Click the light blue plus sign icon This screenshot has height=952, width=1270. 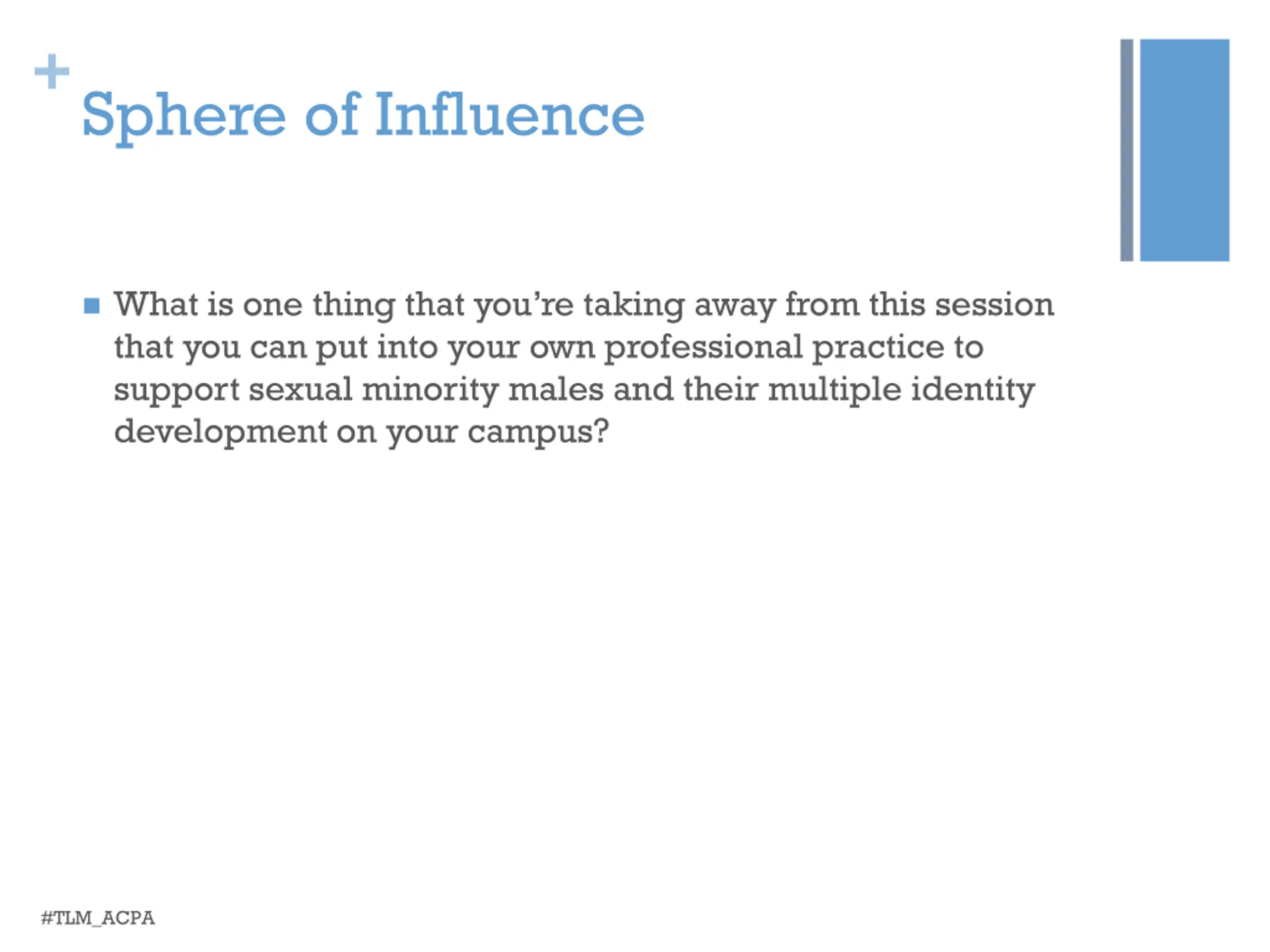[x=52, y=71]
